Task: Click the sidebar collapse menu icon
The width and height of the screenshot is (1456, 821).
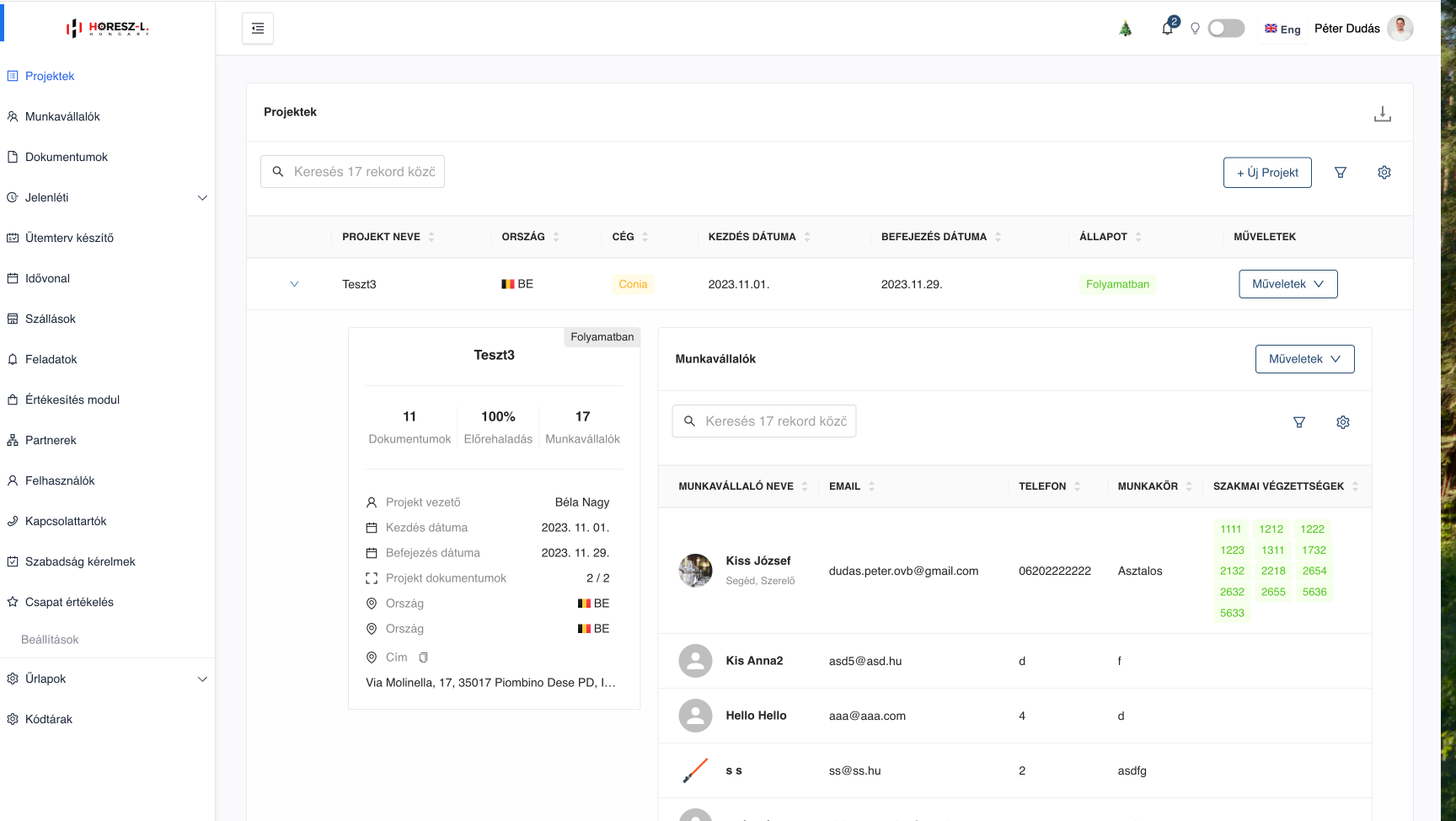Action: point(258,29)
